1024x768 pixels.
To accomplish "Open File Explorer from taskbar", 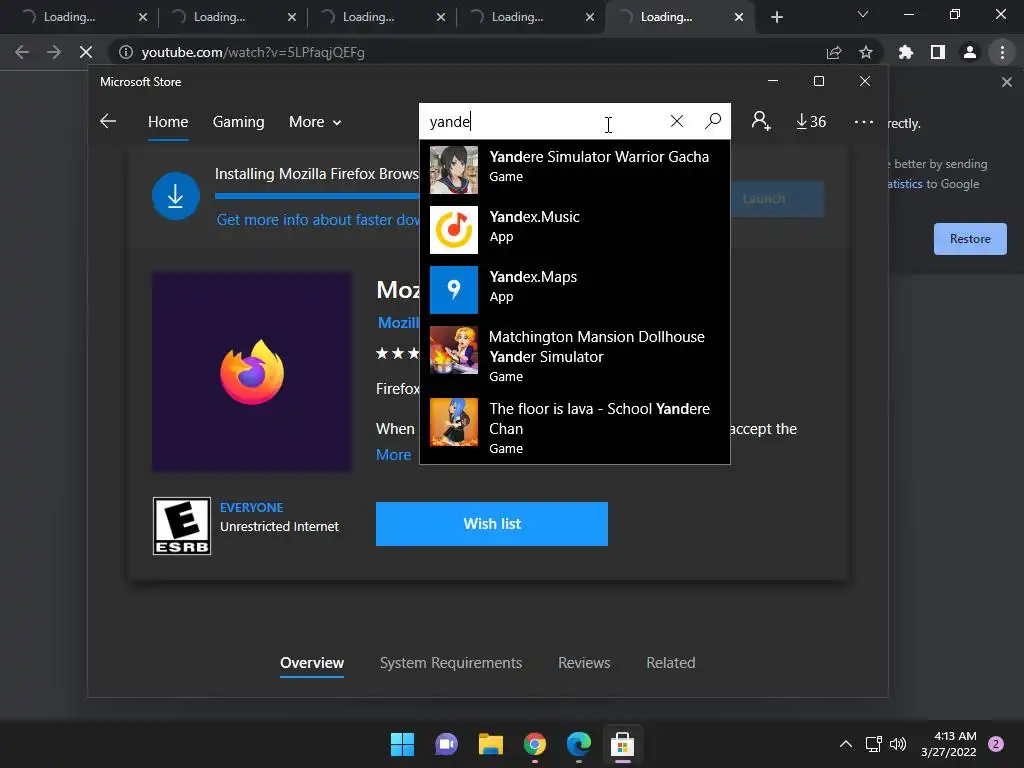I will (490, 744).
